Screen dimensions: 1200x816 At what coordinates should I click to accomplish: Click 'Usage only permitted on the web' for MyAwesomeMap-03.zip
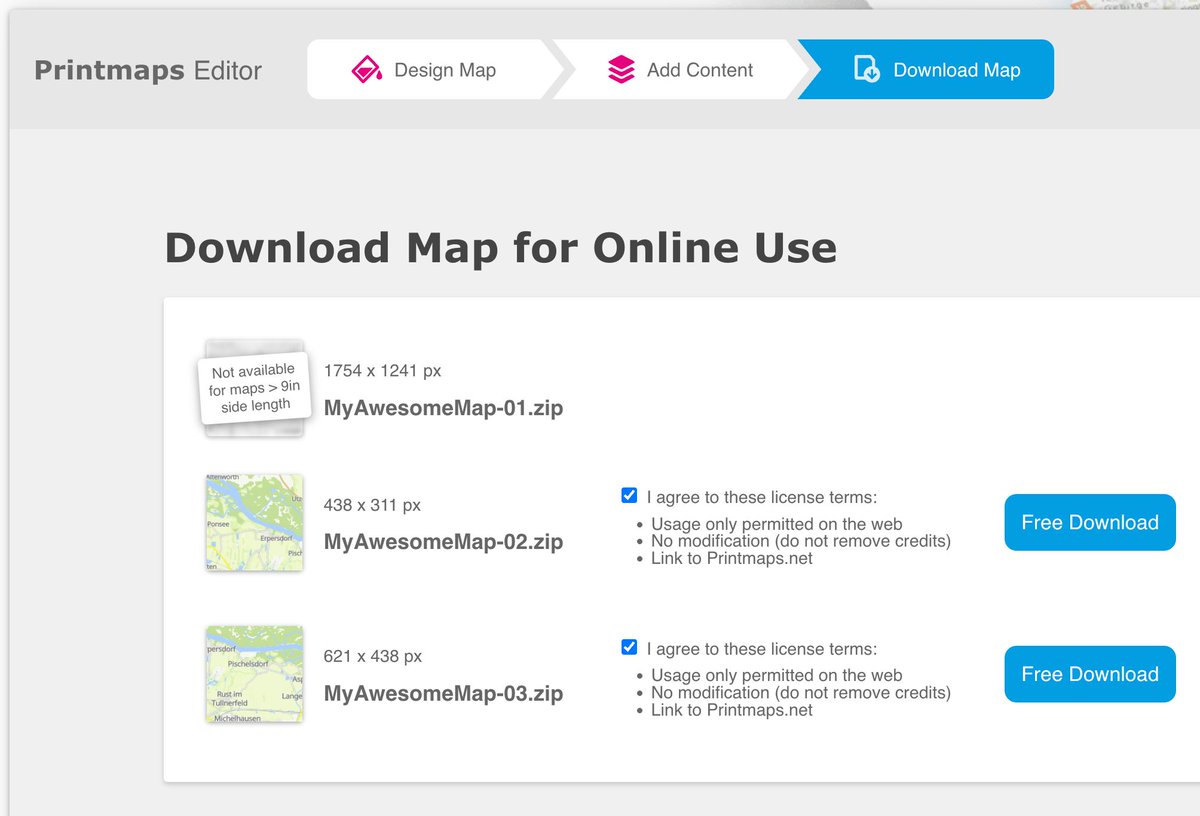pos(777,675)
